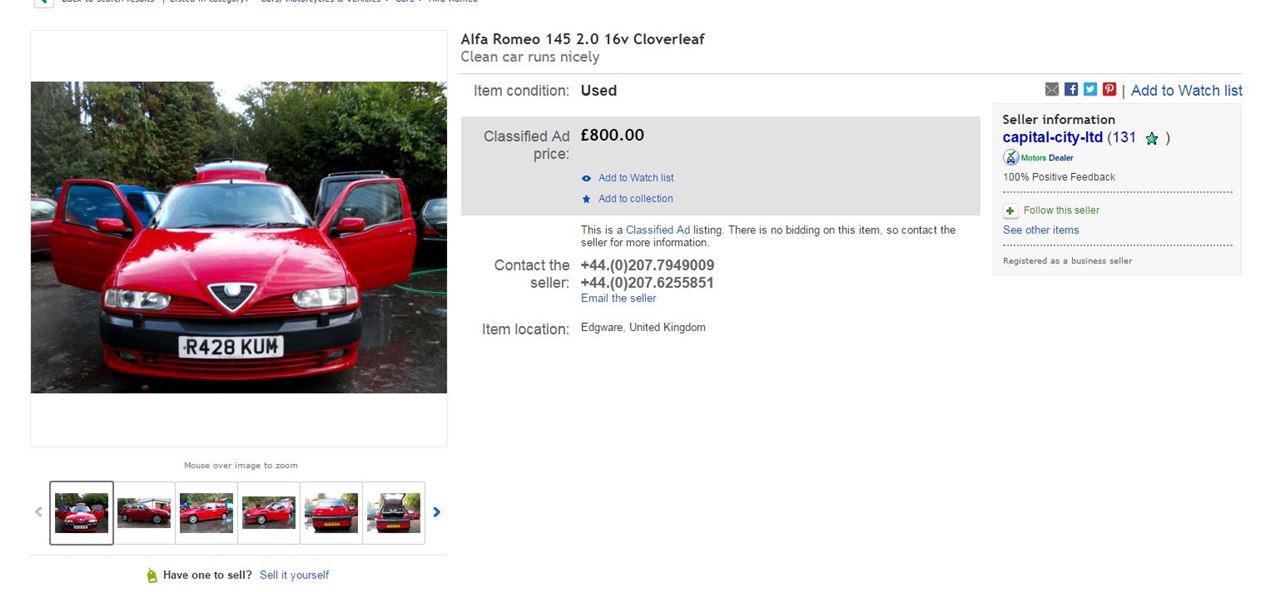The height and width of the screenshot is (592, 1280).
Task: Show previous thumbnails with left arrow
Action: pos(39,512)
